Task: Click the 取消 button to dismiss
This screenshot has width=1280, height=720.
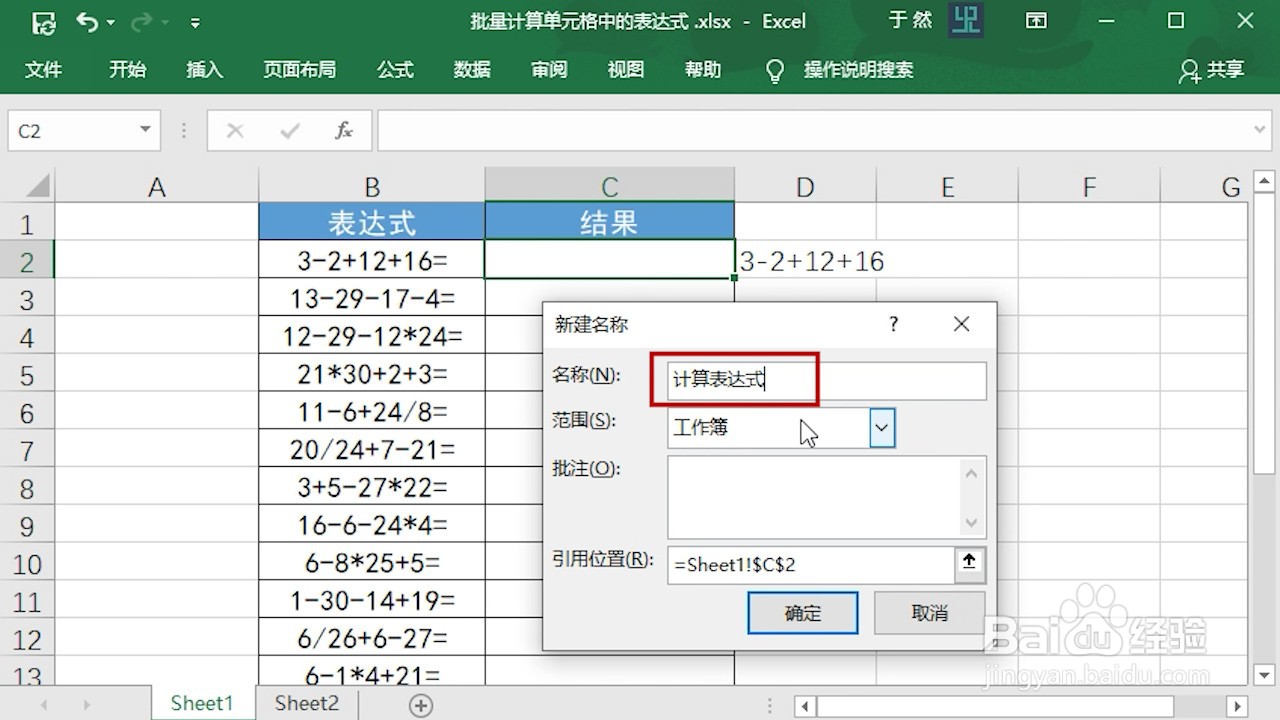Action: pos(929,612)
